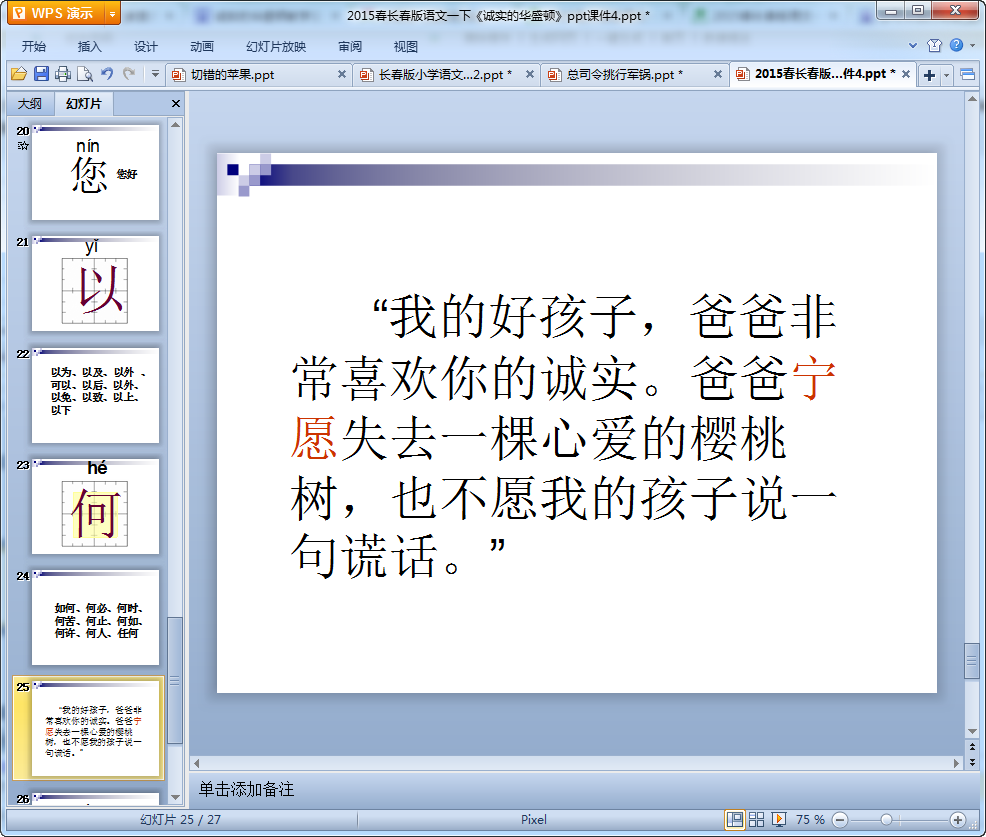Click thumbnail panel scroll-down arrow

point(175,797)
